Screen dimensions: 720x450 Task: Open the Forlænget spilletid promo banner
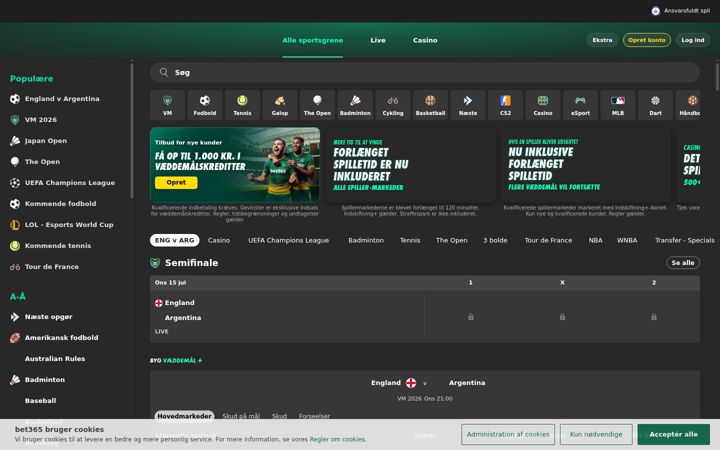(x=411, y=165)
